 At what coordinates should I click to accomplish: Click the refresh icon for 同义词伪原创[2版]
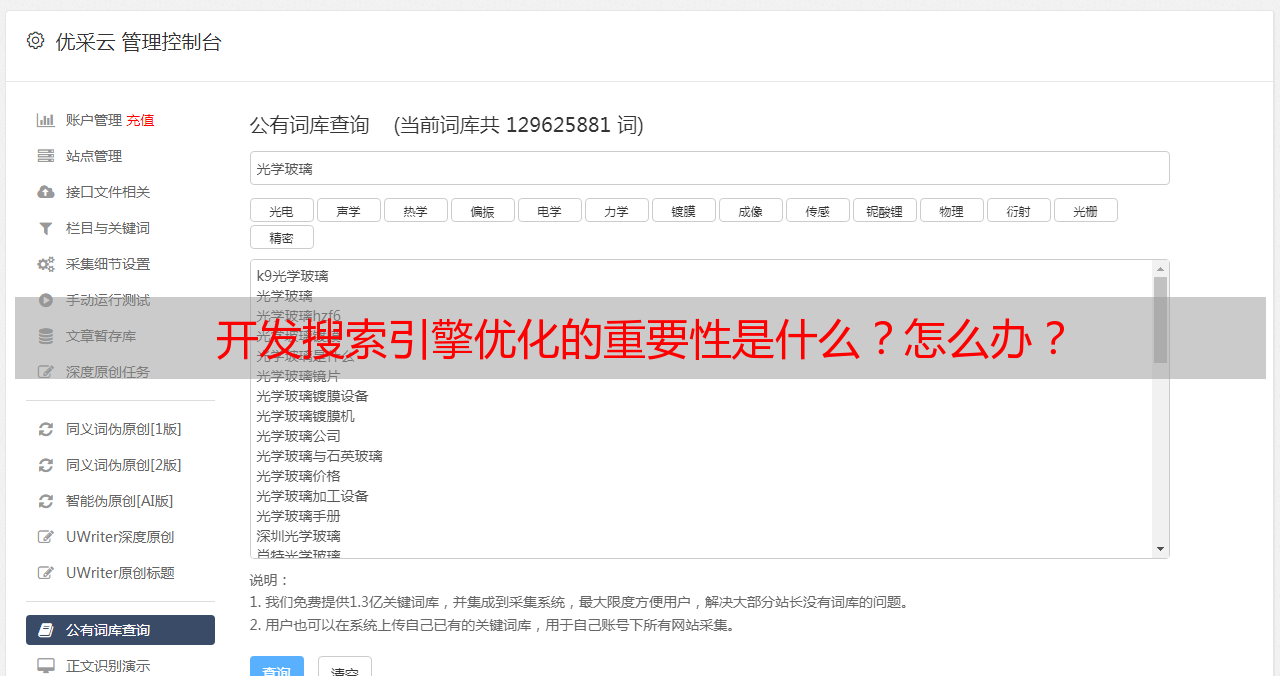(46, 465)
